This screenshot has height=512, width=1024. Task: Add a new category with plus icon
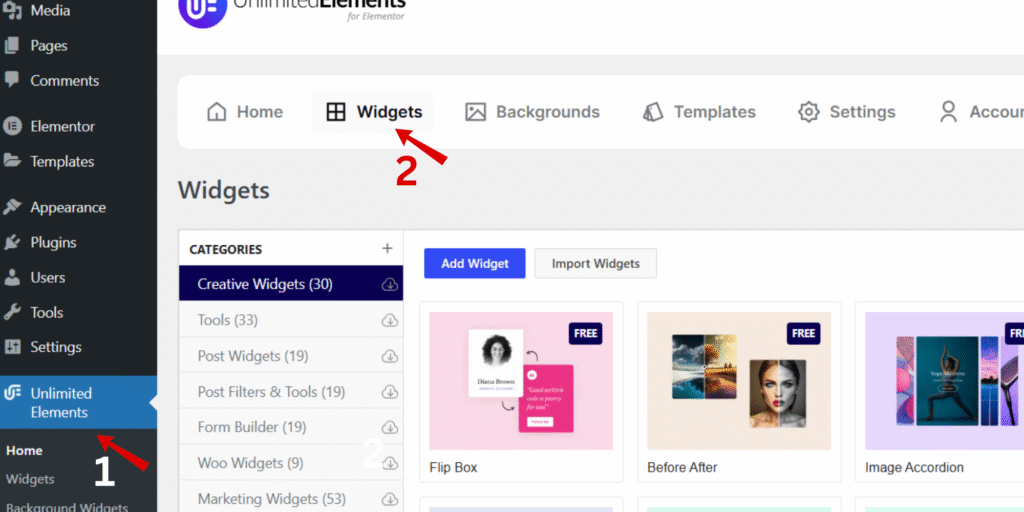(387, 248)
